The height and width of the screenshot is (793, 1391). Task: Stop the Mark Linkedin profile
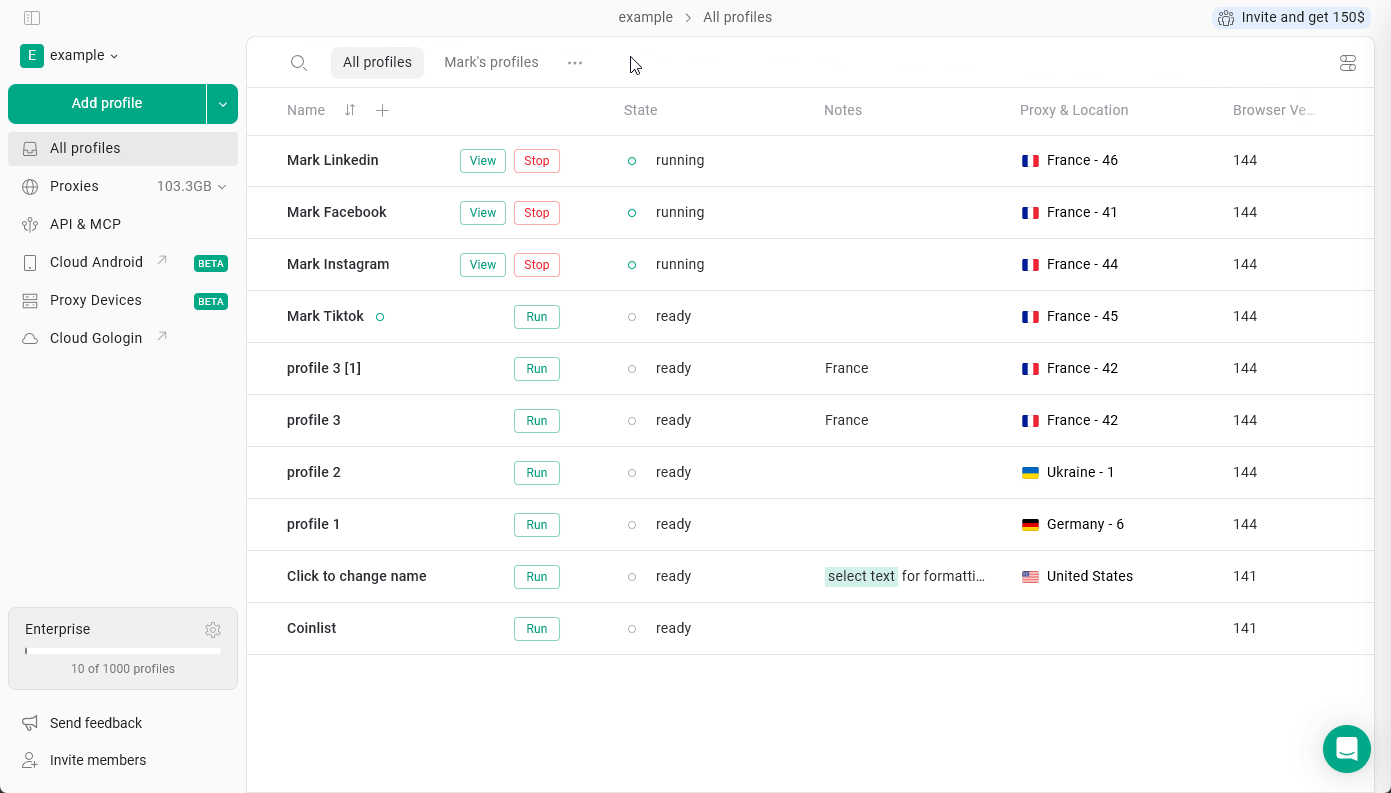[x=536, y=160]
